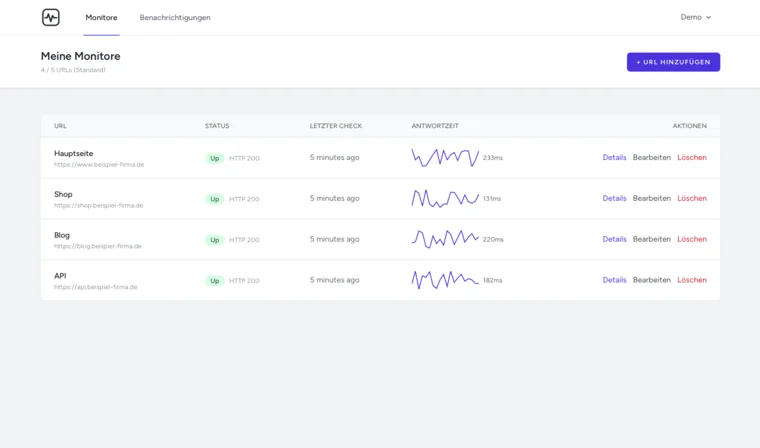Click the 220ms response time value
The width and height of the screenshot is (760, 448).
[x=493, y=239]
